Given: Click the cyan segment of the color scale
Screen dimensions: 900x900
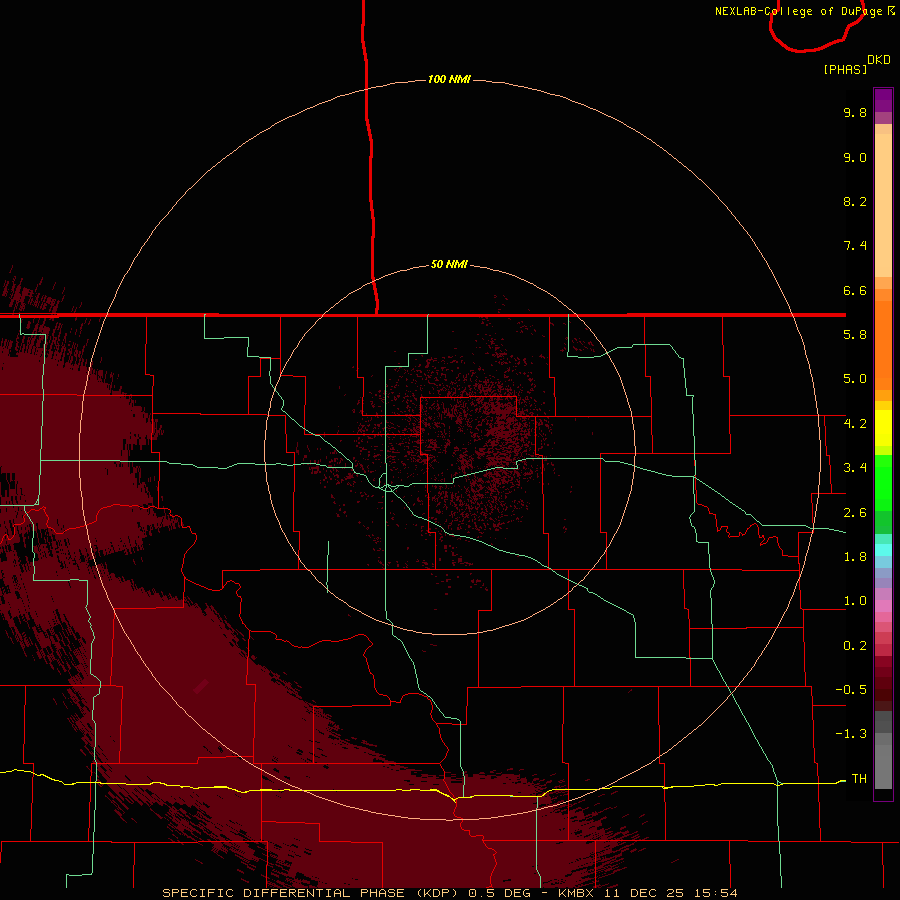Looking at the screenshot, I should 883,550.
